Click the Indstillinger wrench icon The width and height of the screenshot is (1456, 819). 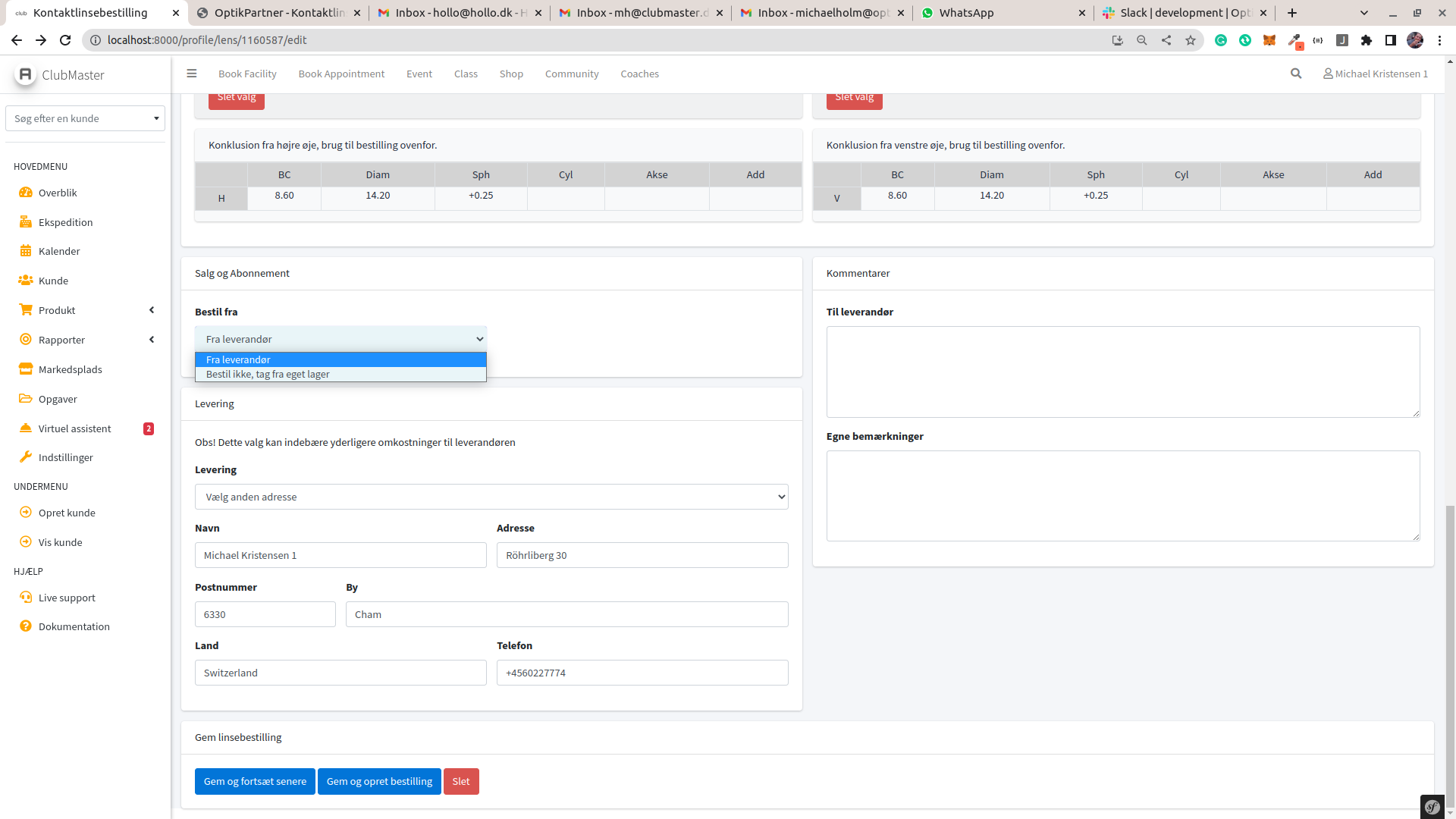click(26, 457)
